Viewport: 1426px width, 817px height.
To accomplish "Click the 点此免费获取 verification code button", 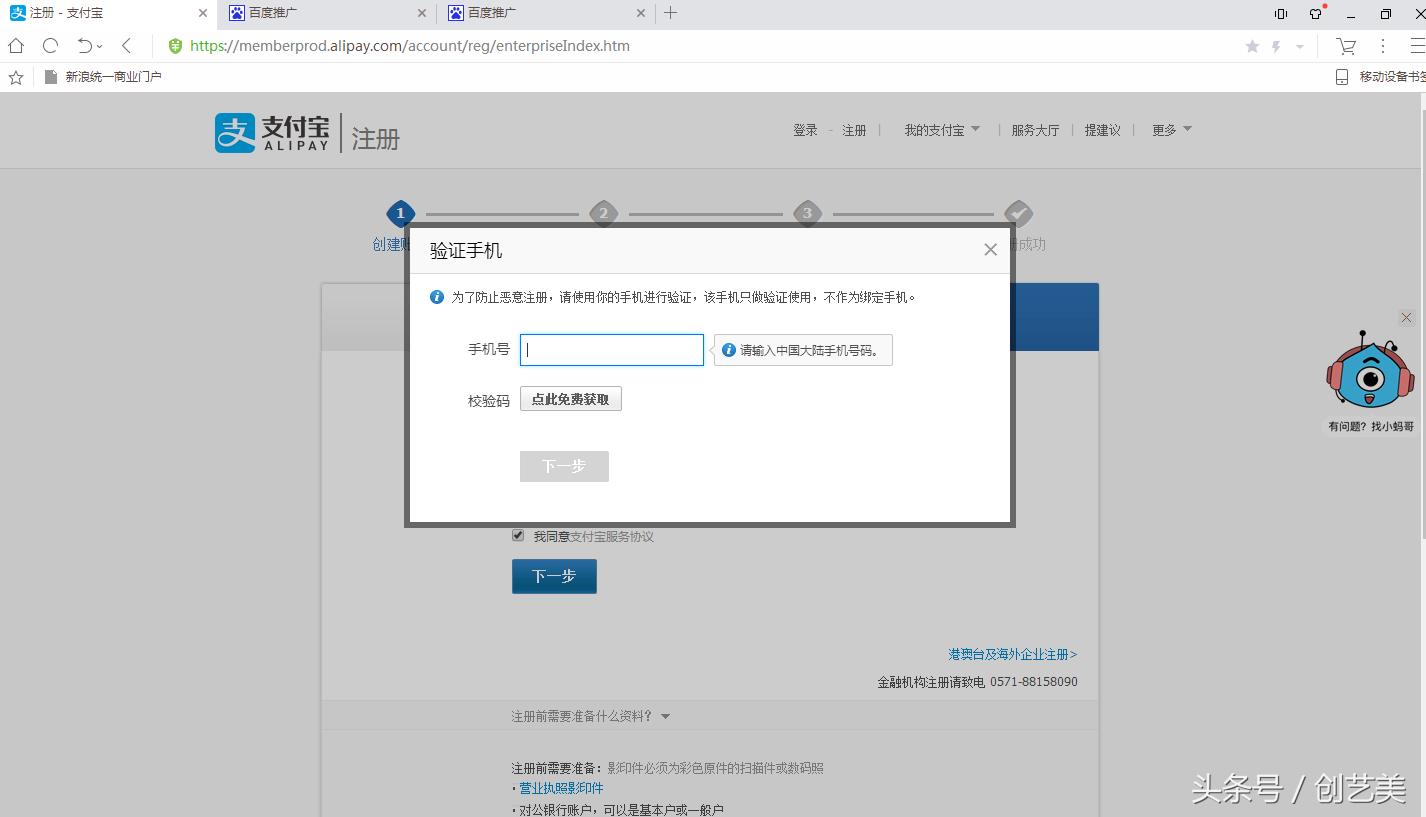I will 570,398.
